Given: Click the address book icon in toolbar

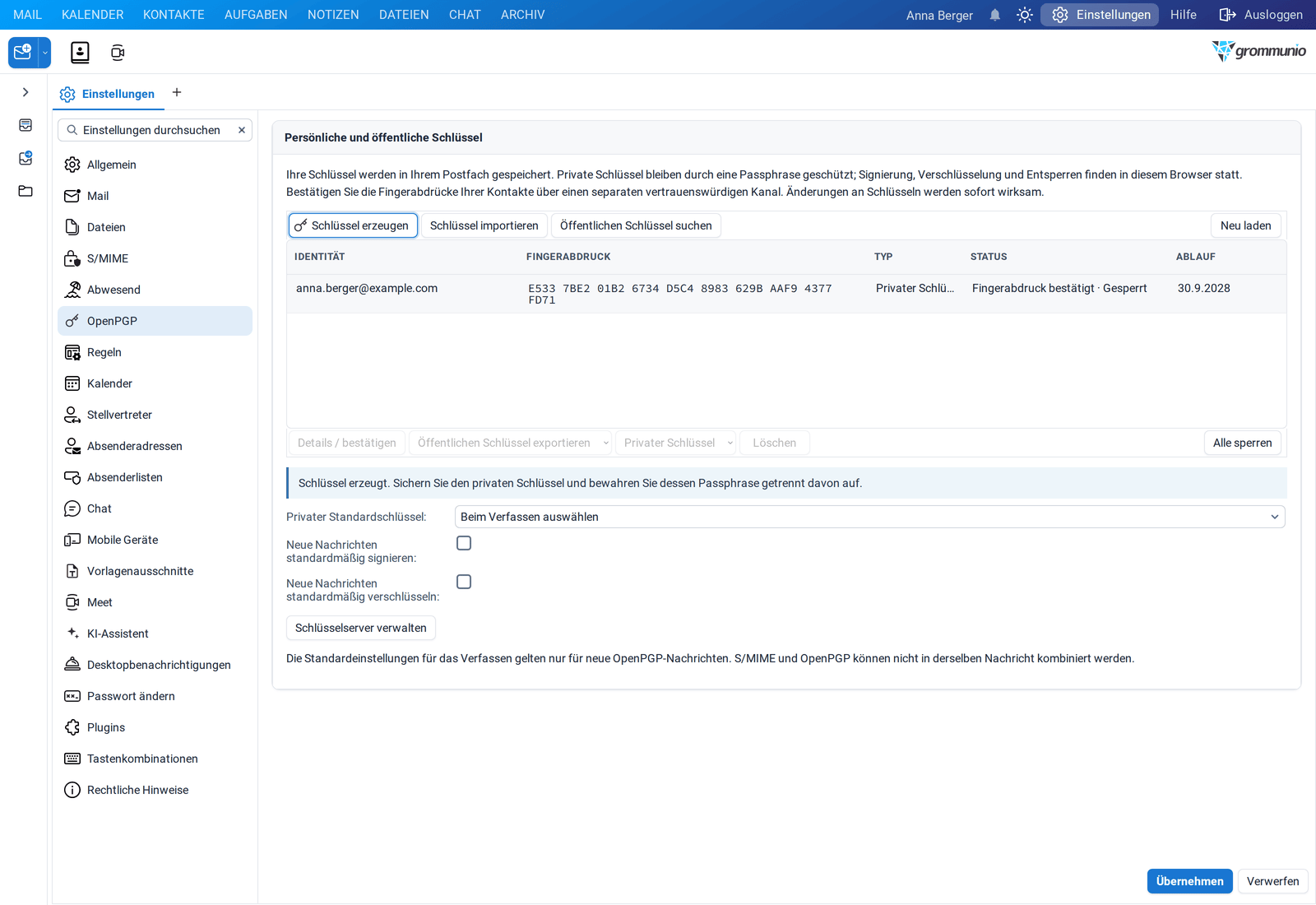Looking at the screenshot, I should (80, 53).
